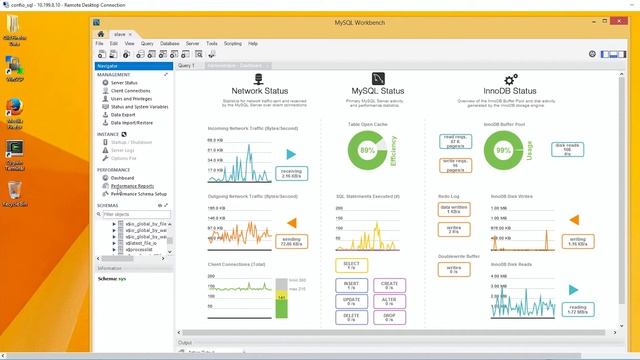Click create stored procedure toolbar icon
The image size is (640, 360).
click(174, 54)
